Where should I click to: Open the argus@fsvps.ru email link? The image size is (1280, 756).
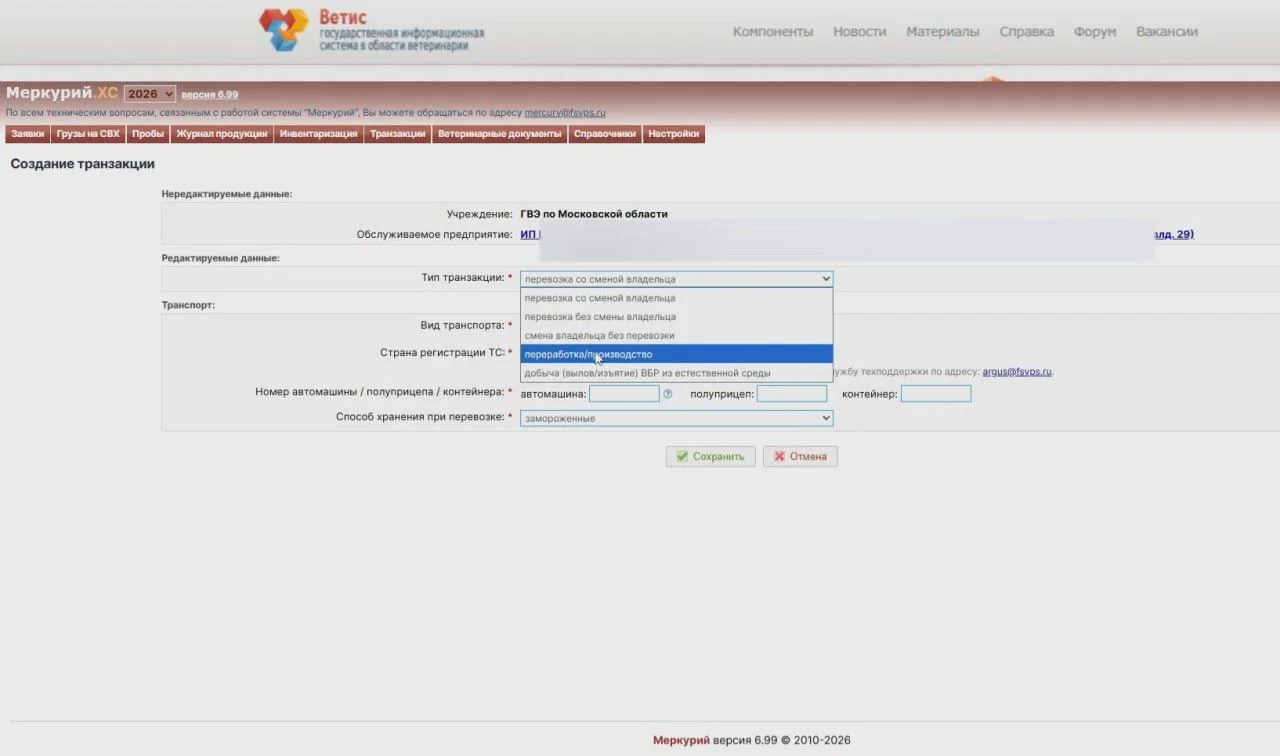pos(1017,372)
